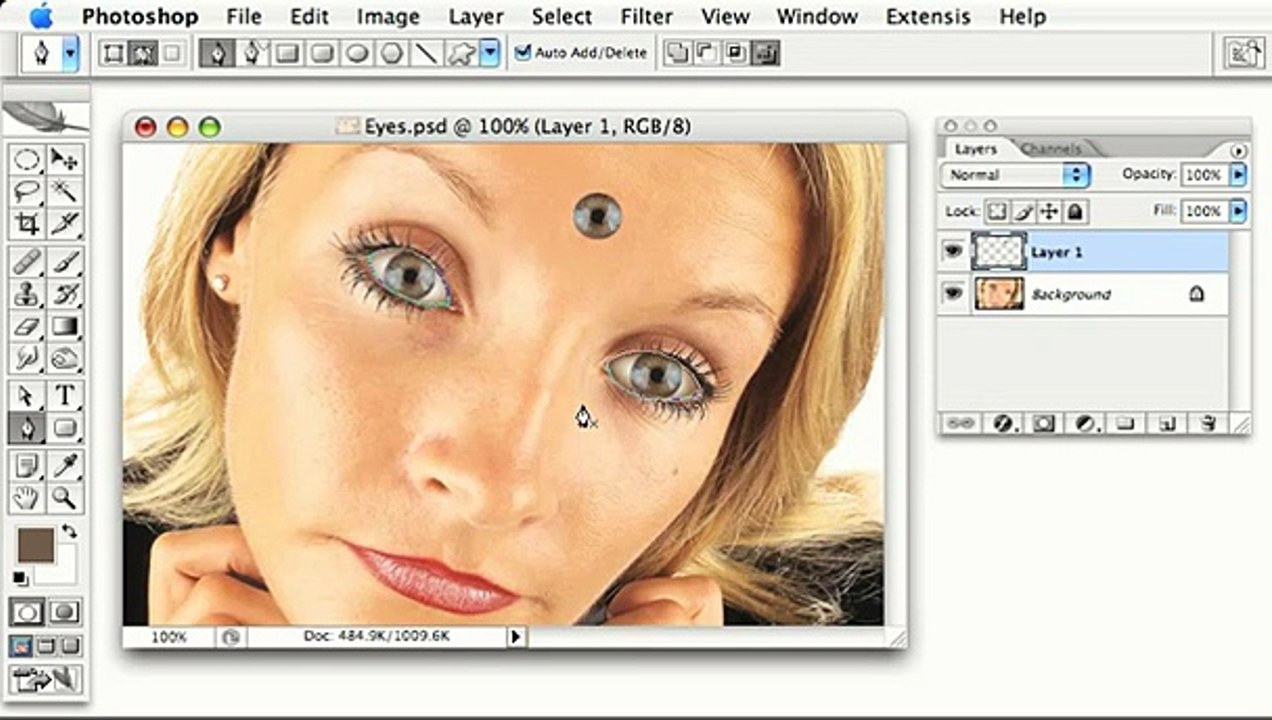
Task: Hide Layer 1 using its eye icon
Action: pos(953,252)
